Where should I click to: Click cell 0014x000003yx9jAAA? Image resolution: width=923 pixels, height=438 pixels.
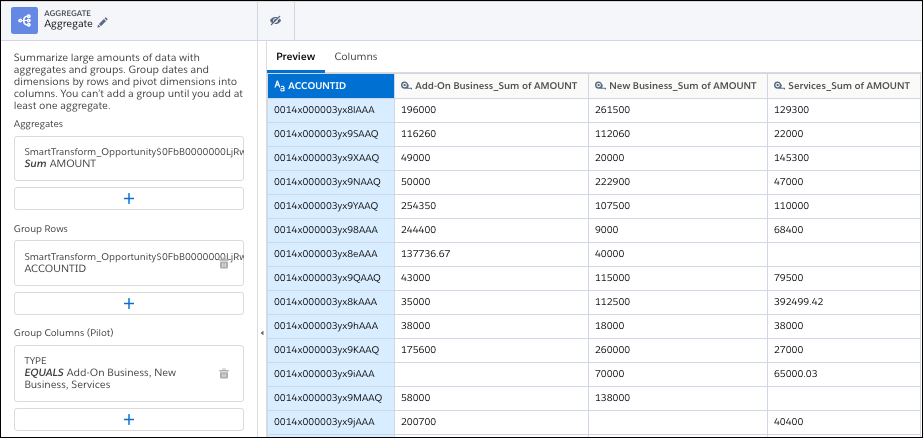pyautogui.click(x=331, y=422)
